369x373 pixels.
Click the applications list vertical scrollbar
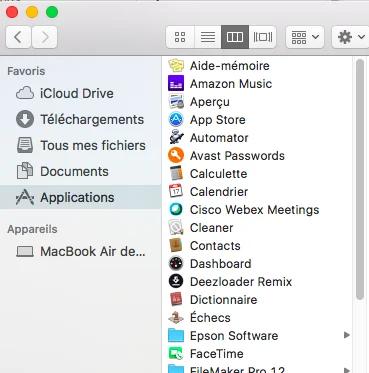(360, 180)
